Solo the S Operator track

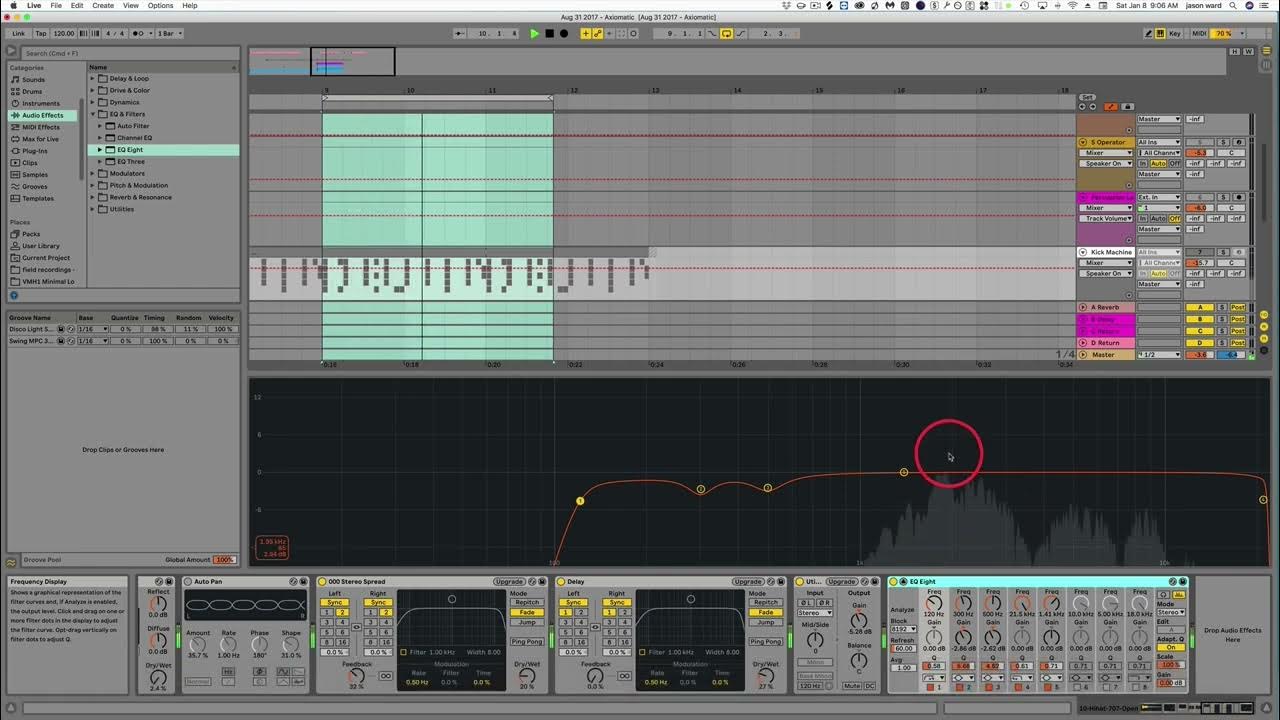1221,142
